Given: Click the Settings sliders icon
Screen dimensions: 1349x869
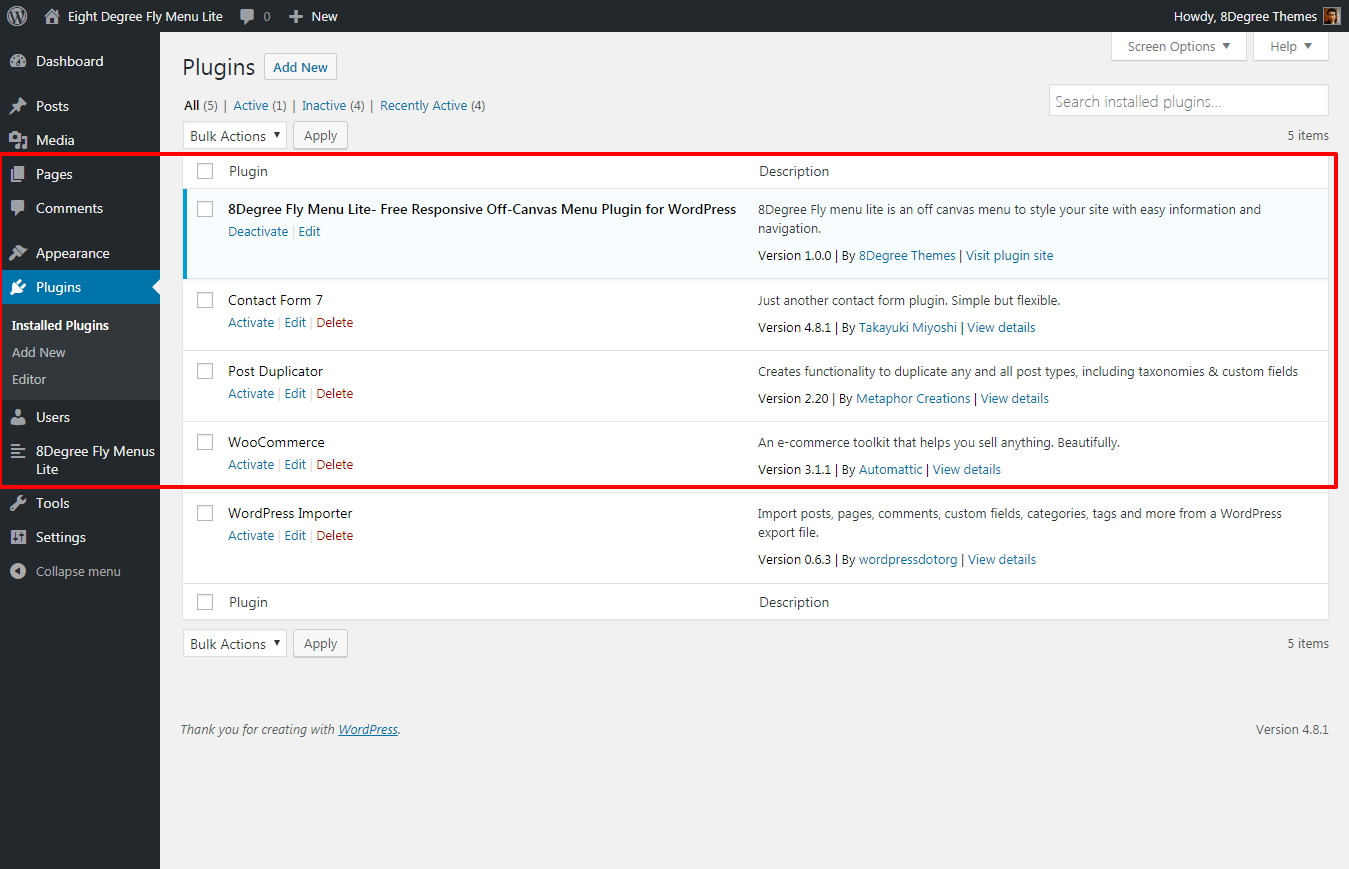Looking at the screenshot, I should tap(18, 537).
